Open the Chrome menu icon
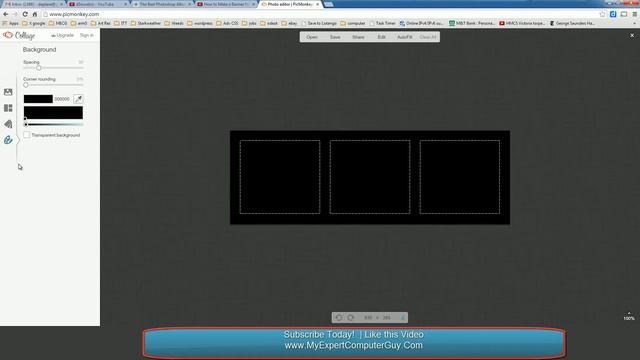This screenshot has height=360, width=640. [635, 14]
